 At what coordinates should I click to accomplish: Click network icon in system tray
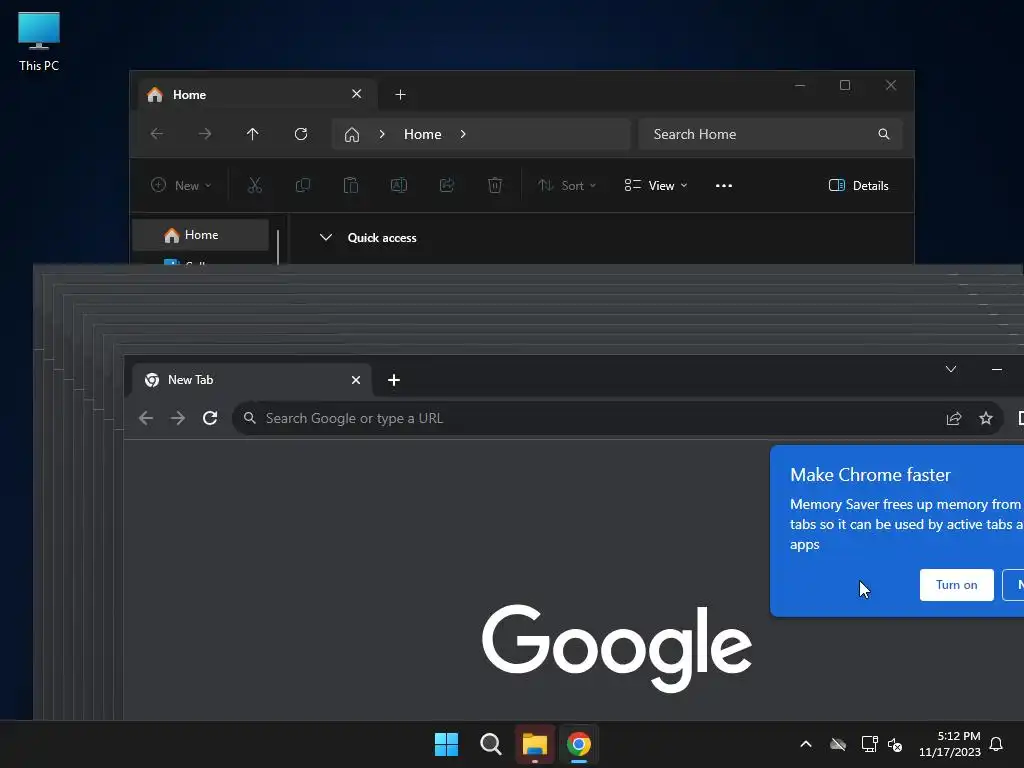[x=869, y=744]
